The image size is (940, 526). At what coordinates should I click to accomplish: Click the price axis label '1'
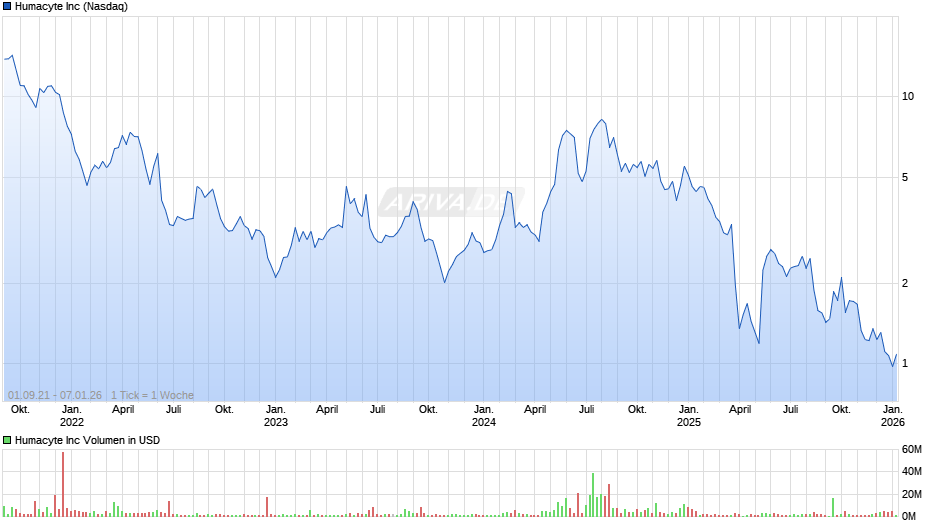point(905,363)
